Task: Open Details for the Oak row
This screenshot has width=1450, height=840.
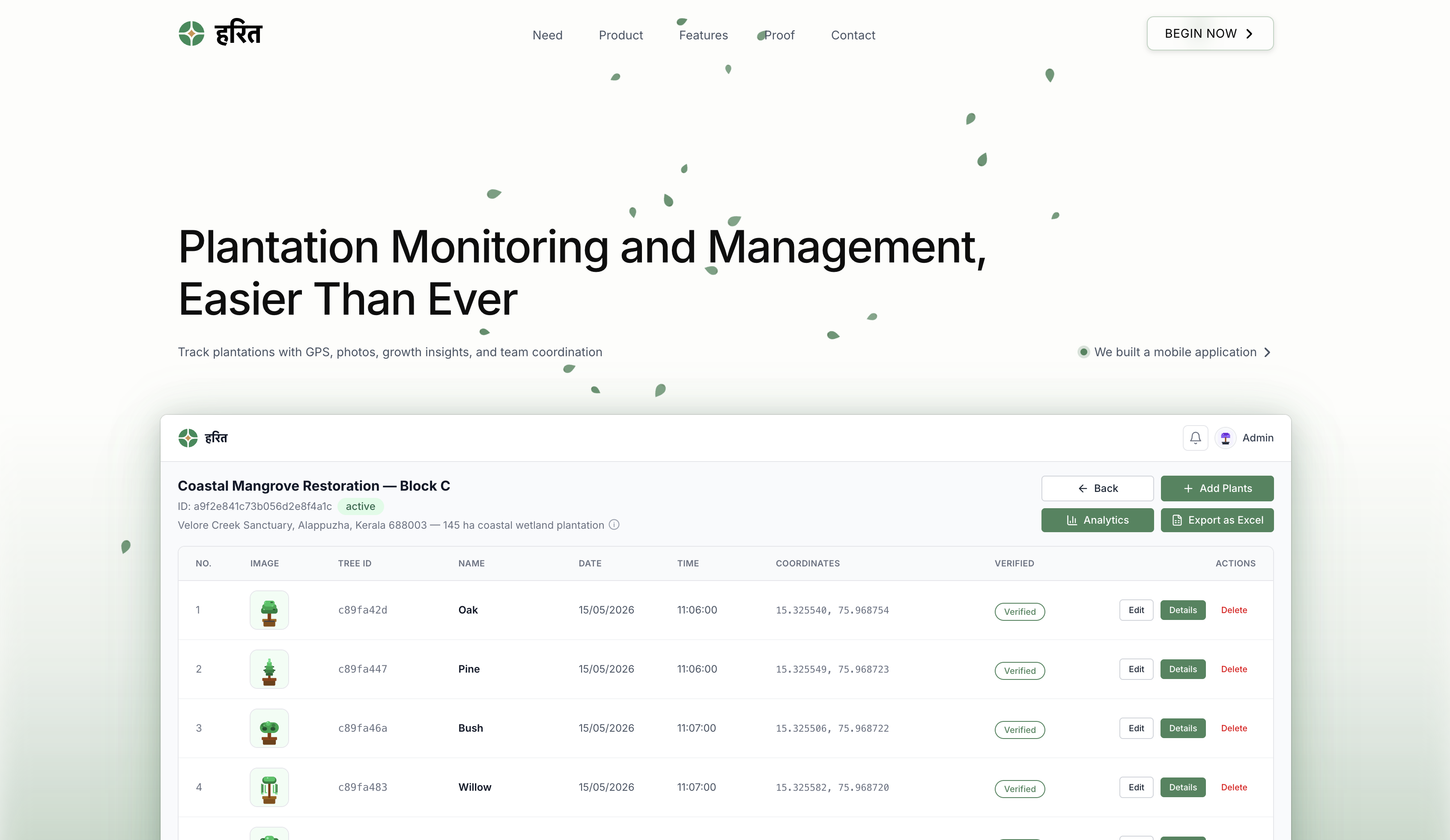Action: [1182, 610]
